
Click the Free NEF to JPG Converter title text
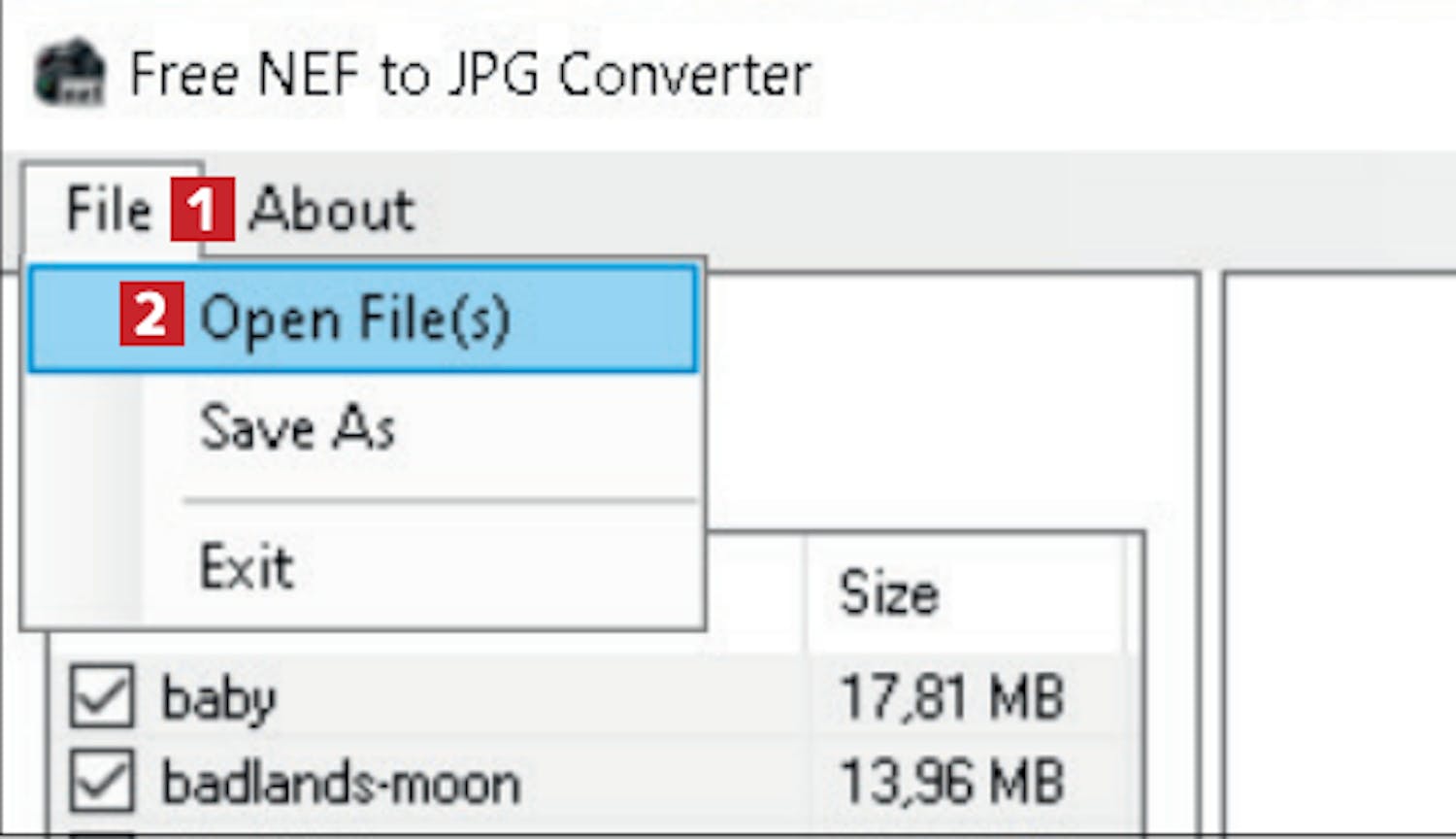471,75
